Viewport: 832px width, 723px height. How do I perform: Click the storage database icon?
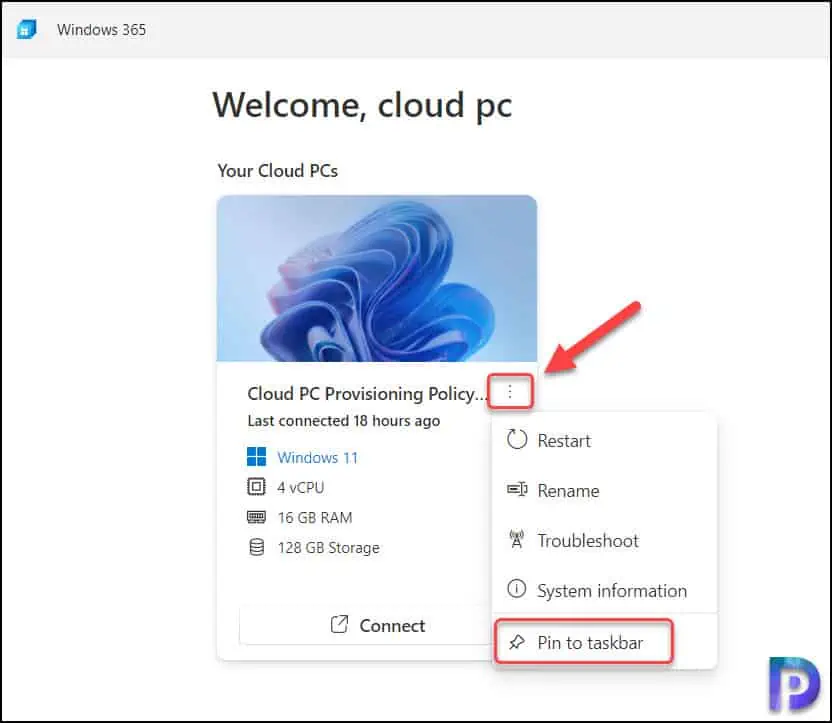(x=256, y=547)
